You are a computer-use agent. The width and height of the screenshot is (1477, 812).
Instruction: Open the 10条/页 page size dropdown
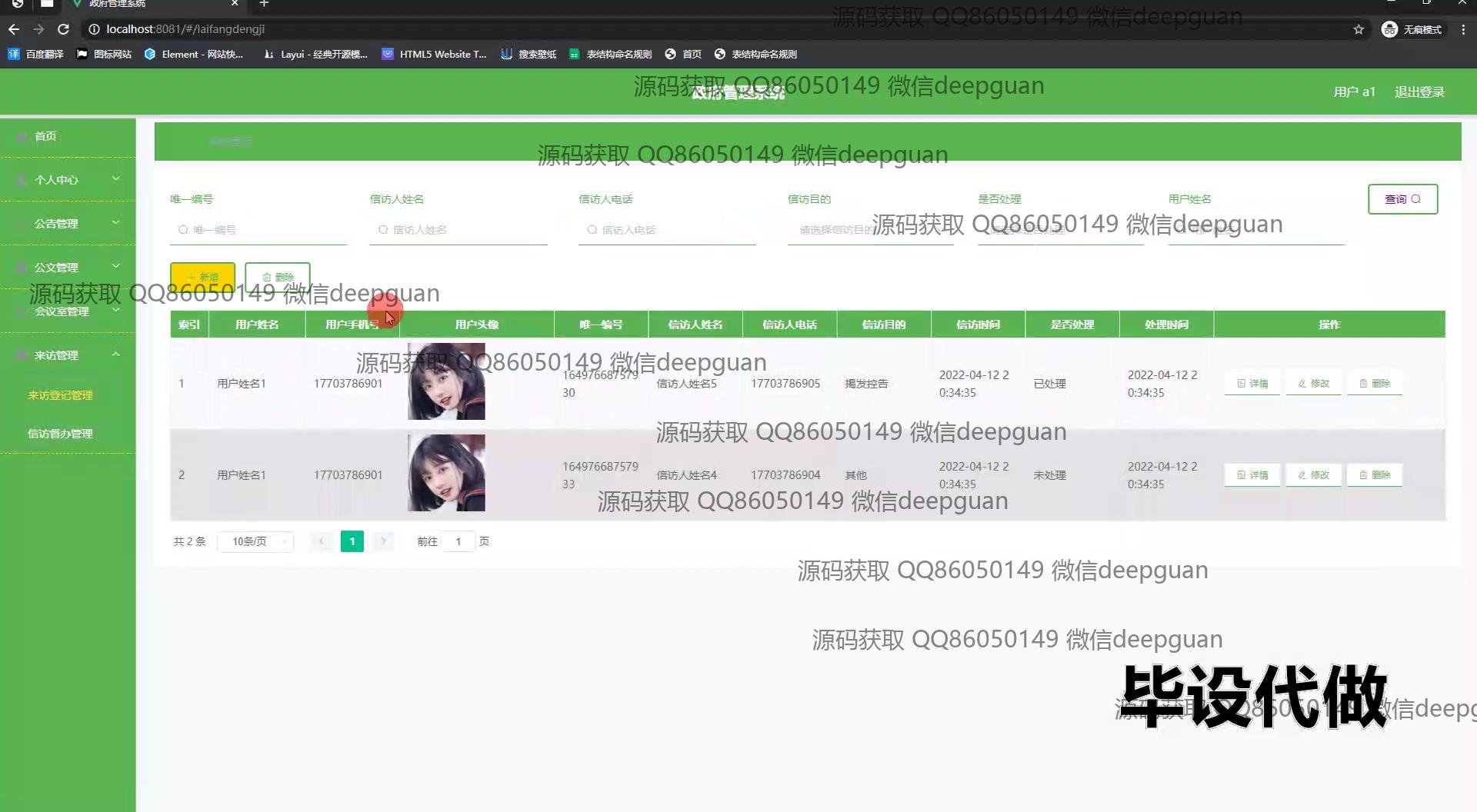click(255, 542)
